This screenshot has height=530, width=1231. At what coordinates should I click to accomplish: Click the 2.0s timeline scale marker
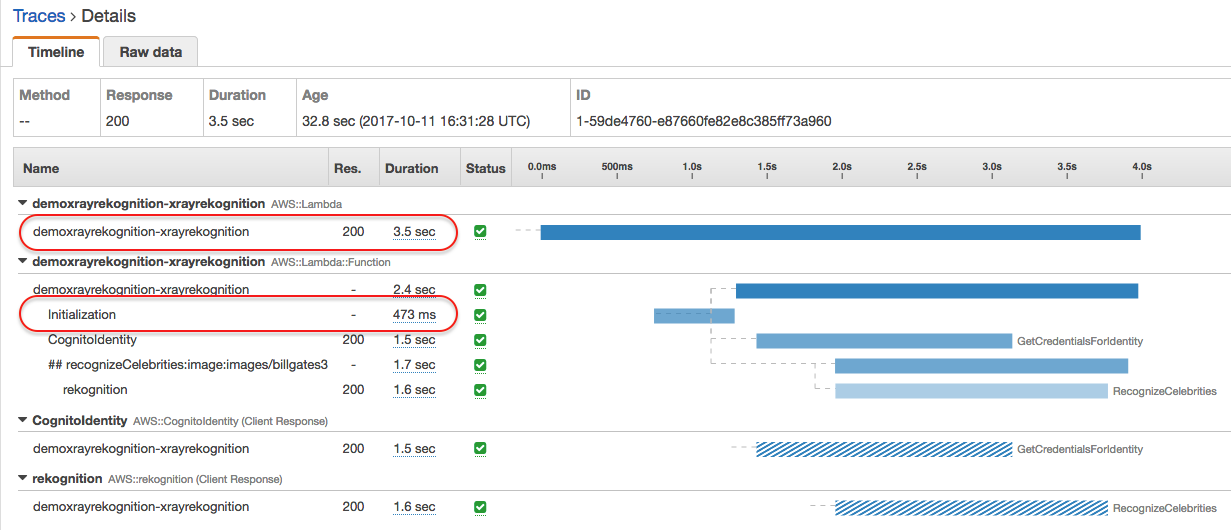[x=842, y=167]
